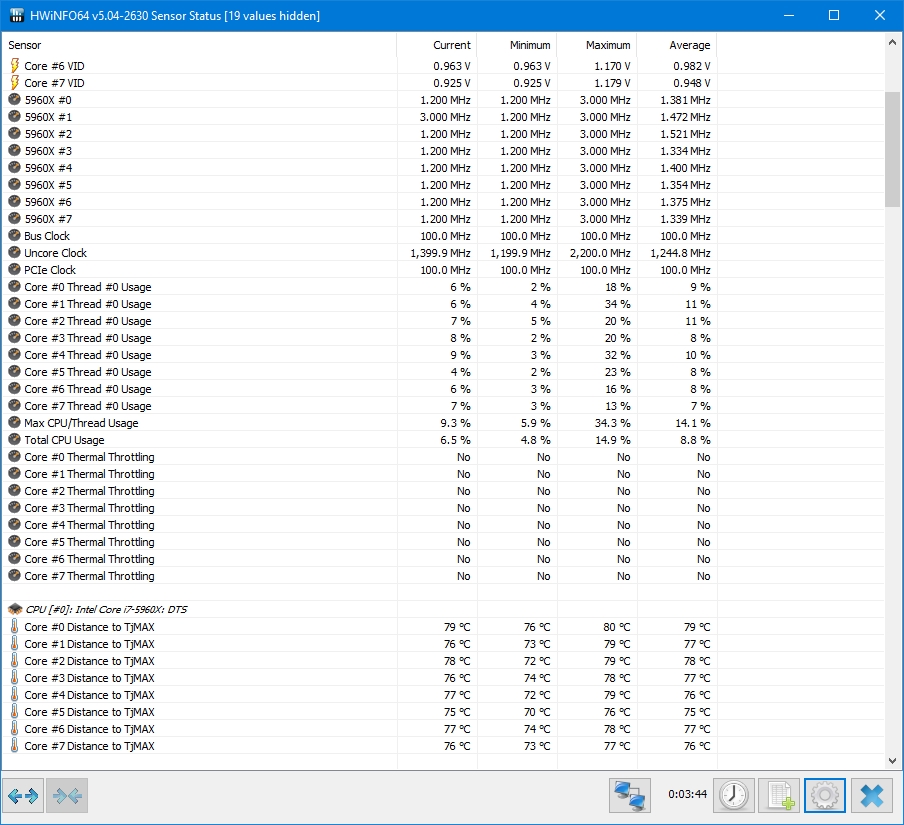The width and height of the screenshot is (904, 825).
Task: Select Core #5 Distance to TjMAX label
Action: click(x=89, y=711)
